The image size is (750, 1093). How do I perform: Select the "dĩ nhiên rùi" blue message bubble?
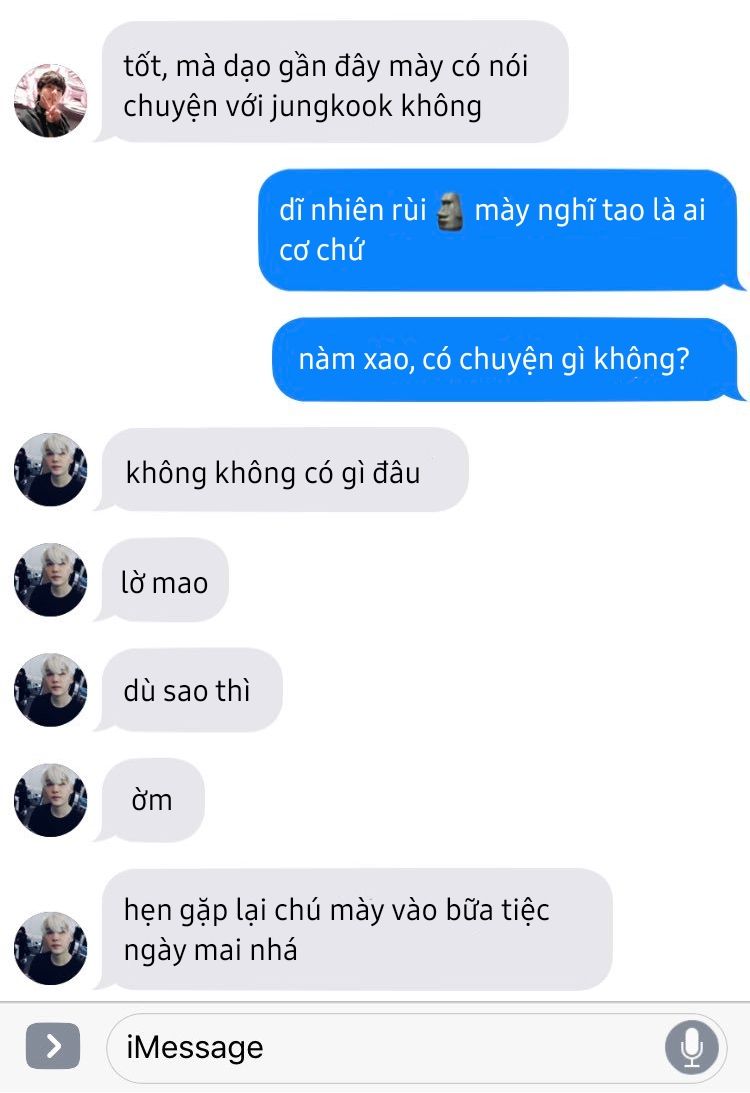pyautogui.click(x=500, y=230)
